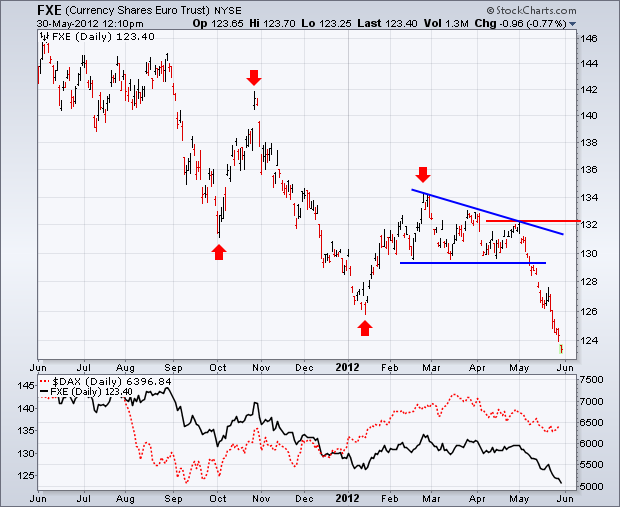The height and width of the screenshot is (507, 620).
Task: Open the blue dropdown triangle beside Chg value
Action: click(x=572, y=24)
